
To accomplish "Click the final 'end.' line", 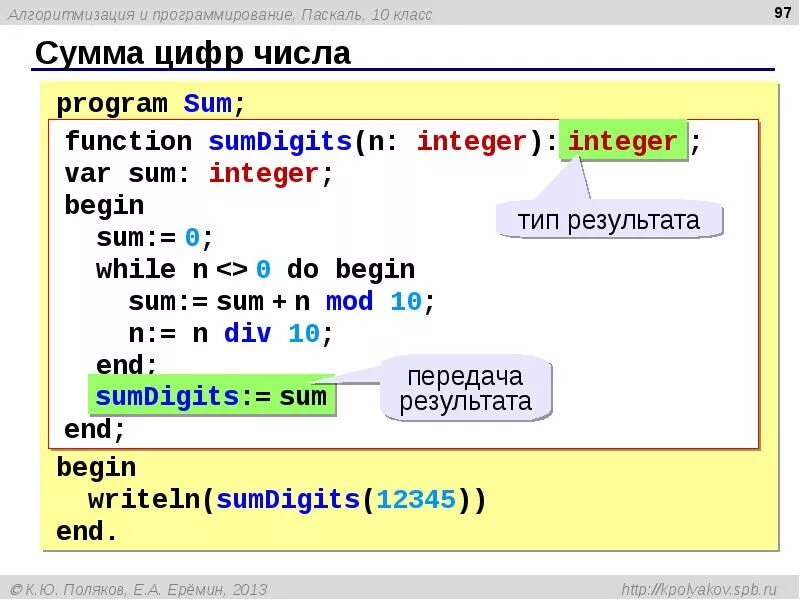I will click(x=87, y=531).
